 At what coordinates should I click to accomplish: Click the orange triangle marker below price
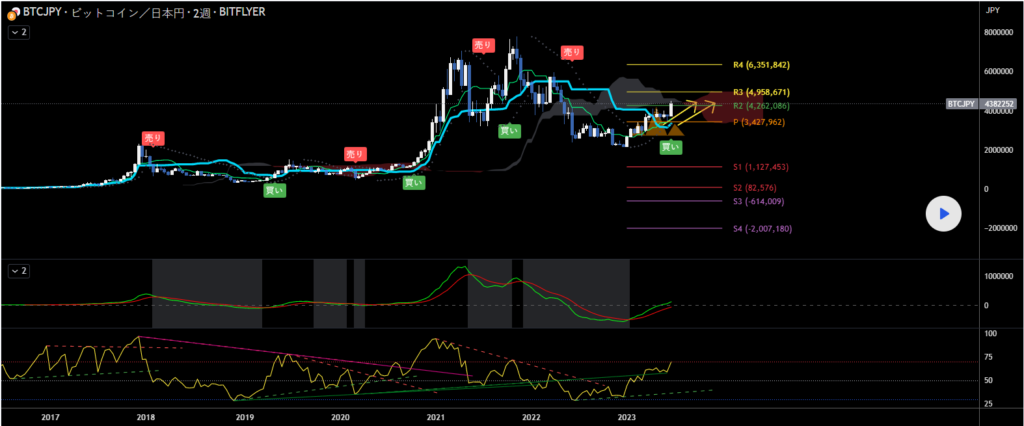tap(675, 129)
